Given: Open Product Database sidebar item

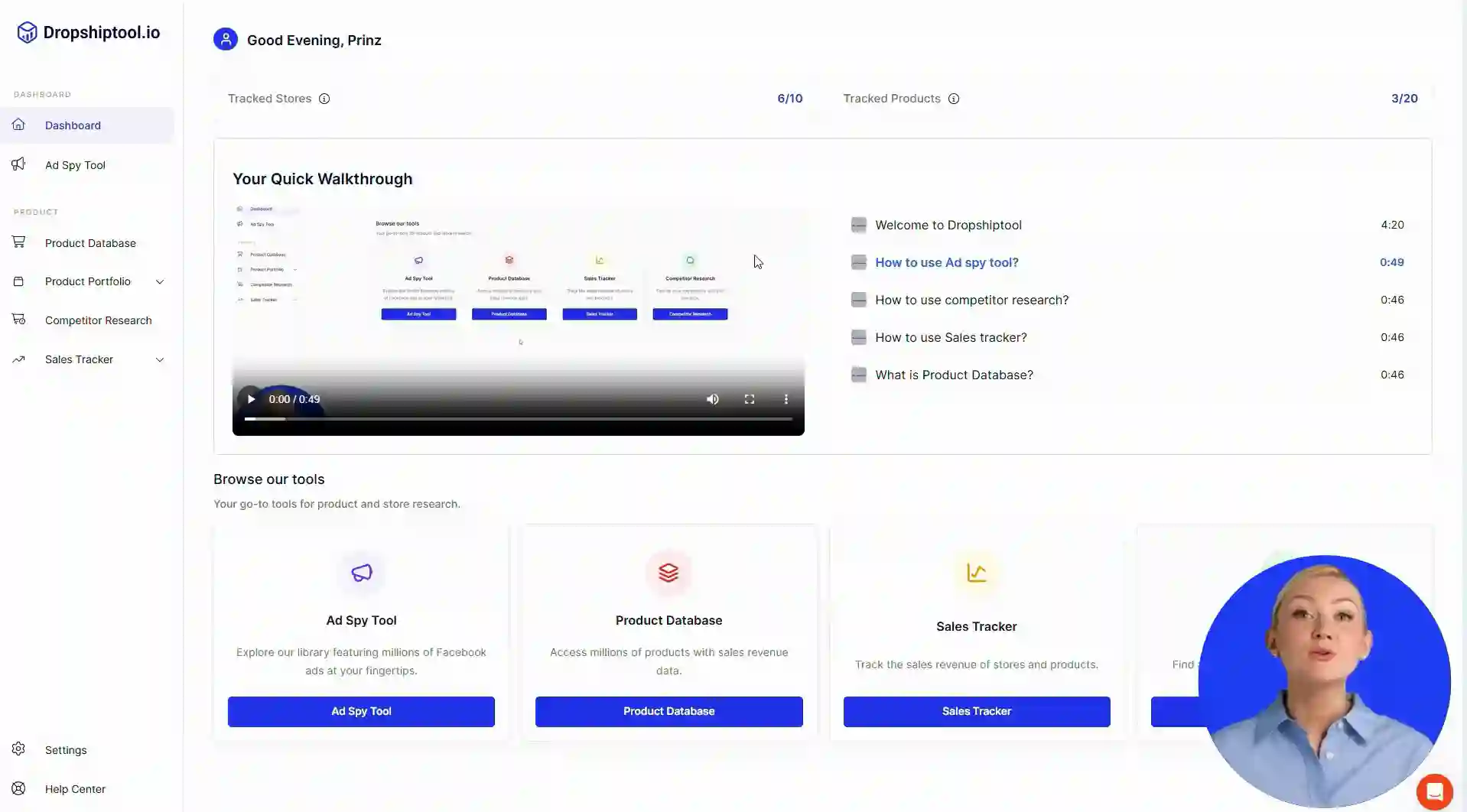Looking at the screenshot, I should (x=87, y=243).
